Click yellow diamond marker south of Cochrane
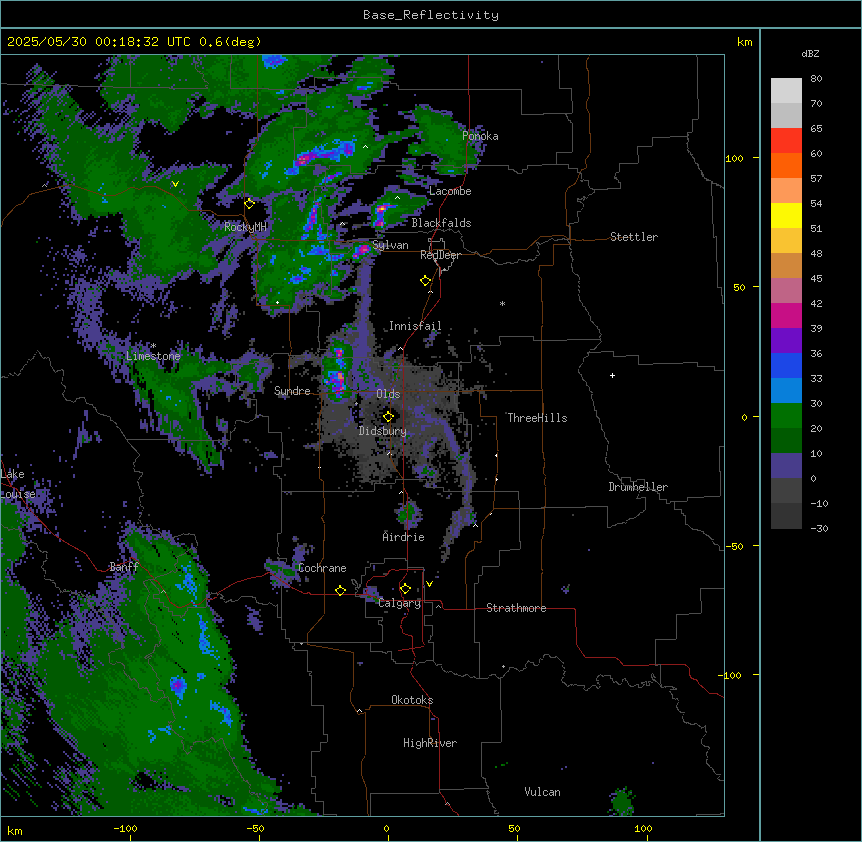This screenshot has width=862, height=842. pyautogui.click(x=340, y=590)
